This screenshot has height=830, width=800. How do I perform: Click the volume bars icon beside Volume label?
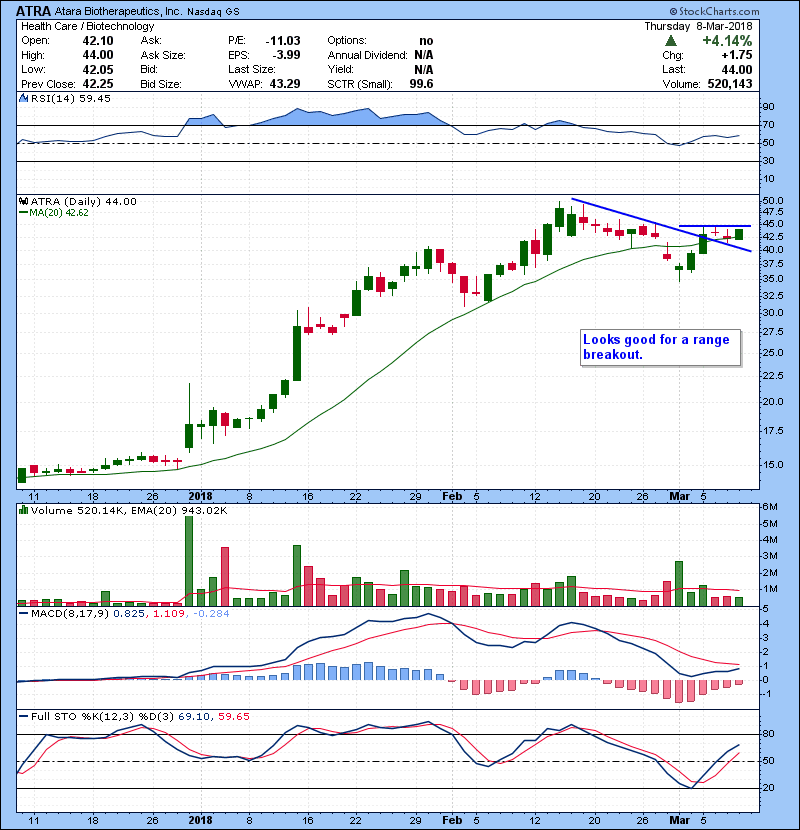[x=23, y=510]
